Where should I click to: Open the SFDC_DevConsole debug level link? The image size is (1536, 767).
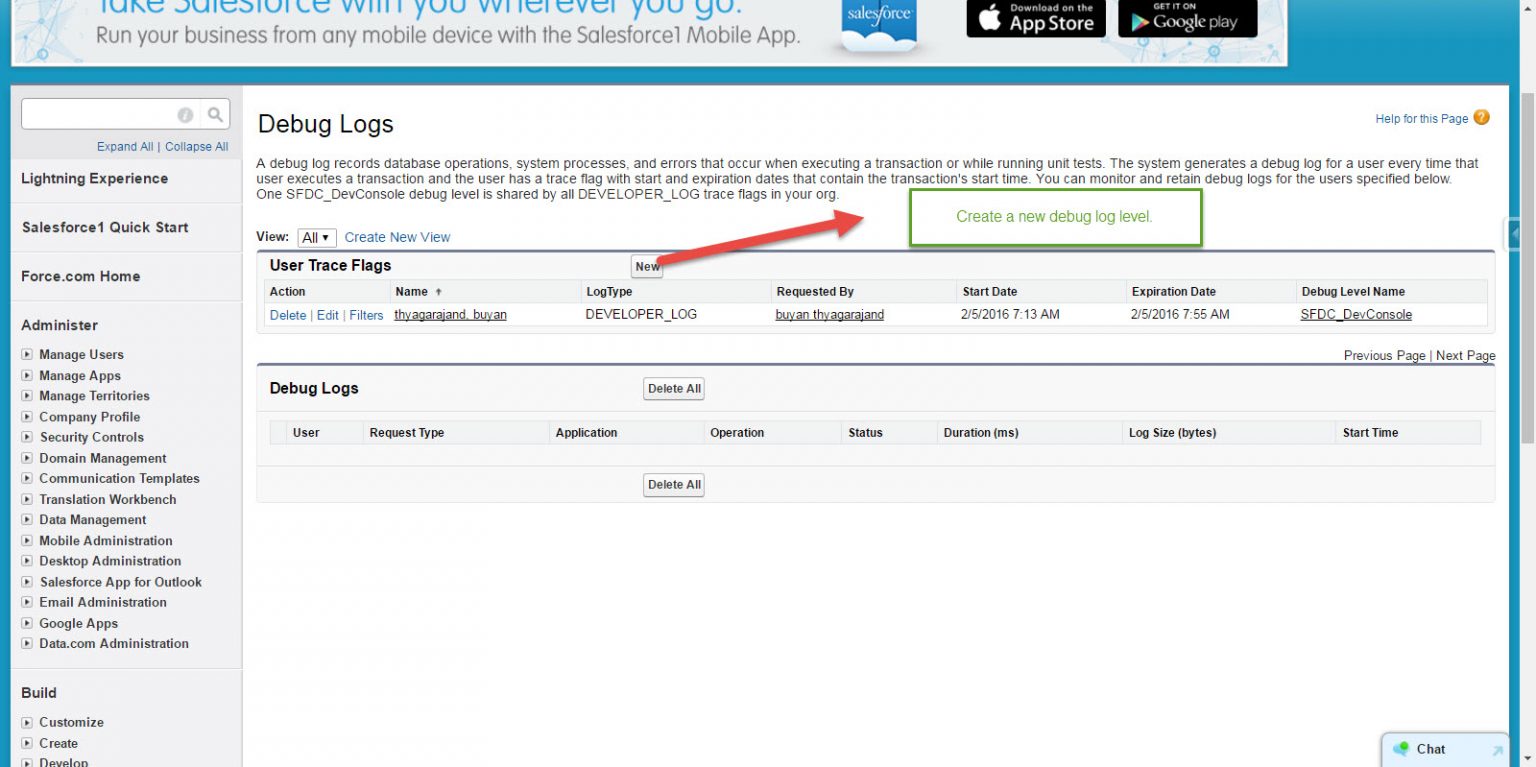(x=1356, y=315)
